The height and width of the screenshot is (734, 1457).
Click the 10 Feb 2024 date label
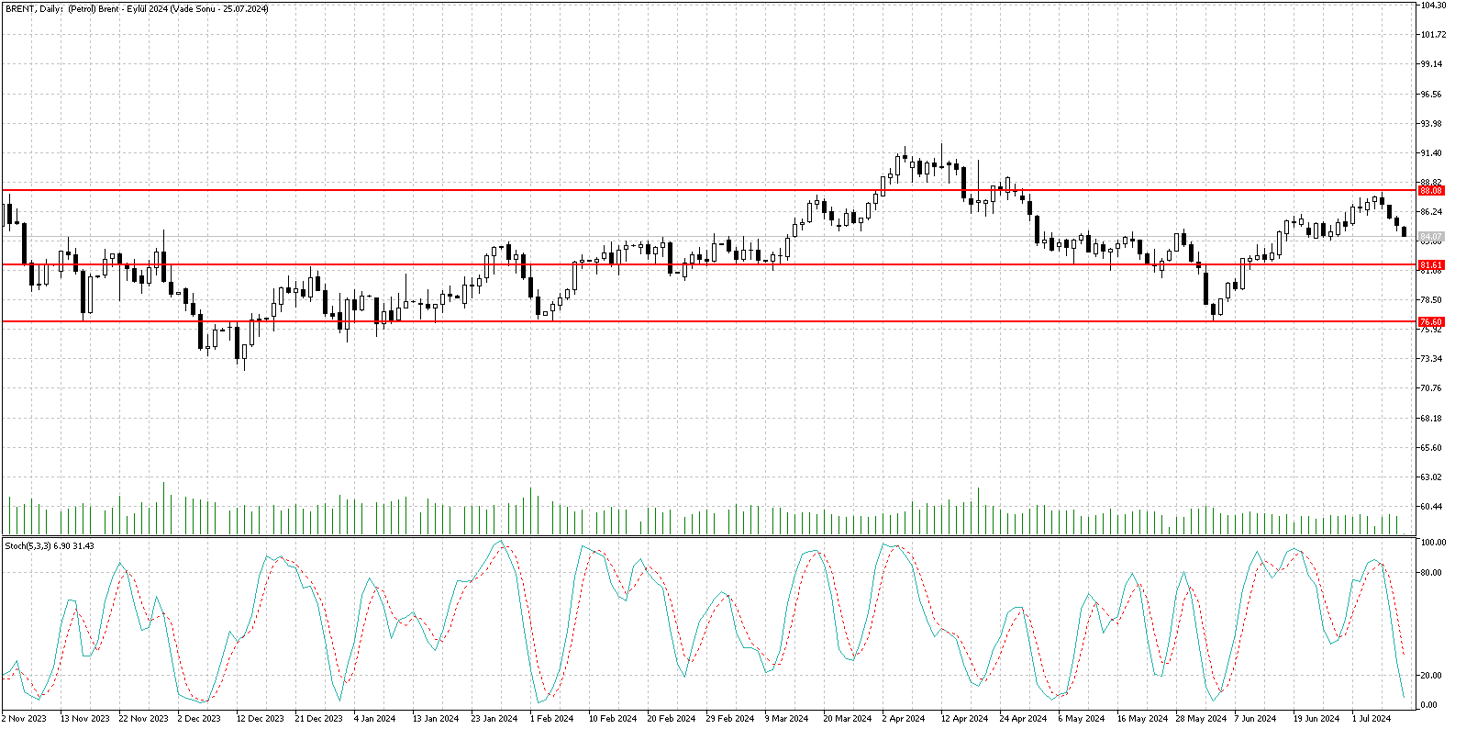[612, 718]
